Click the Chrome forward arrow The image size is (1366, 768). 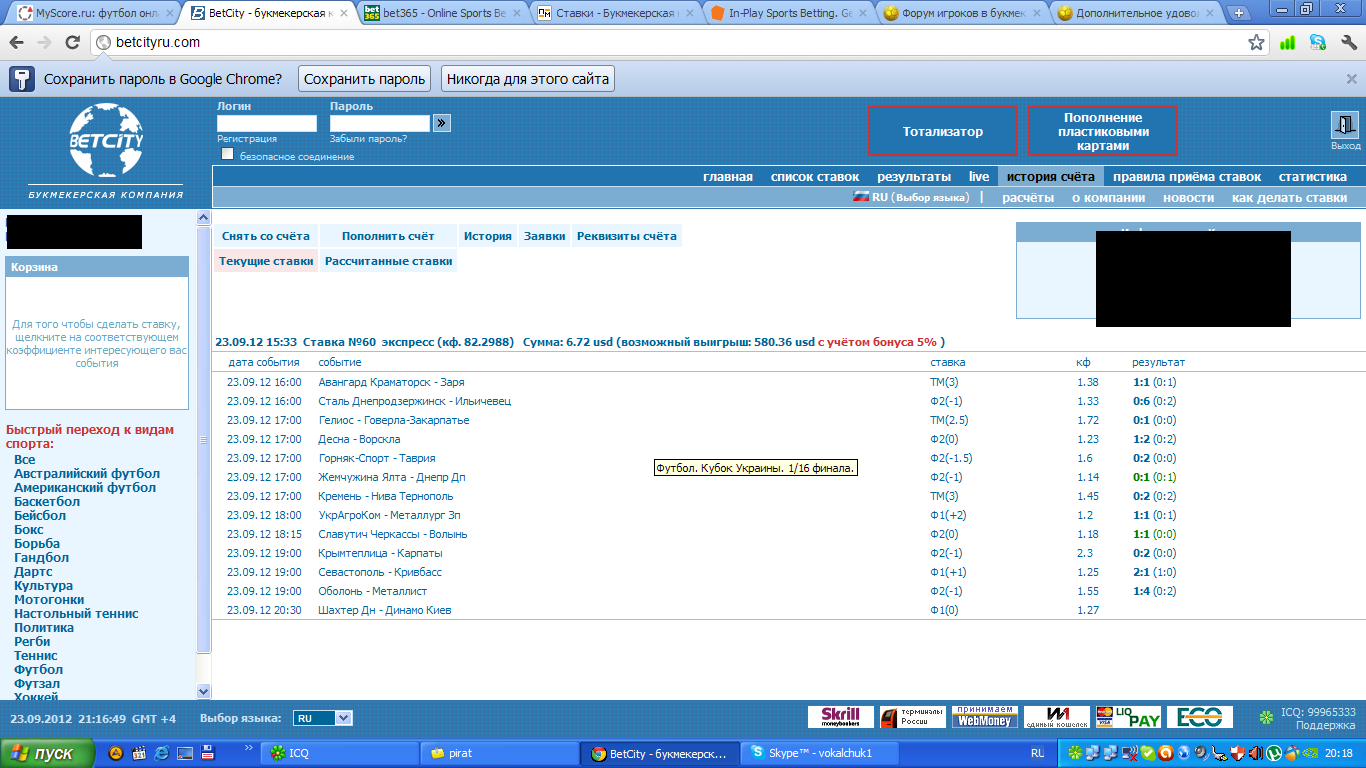pos(44,43)
